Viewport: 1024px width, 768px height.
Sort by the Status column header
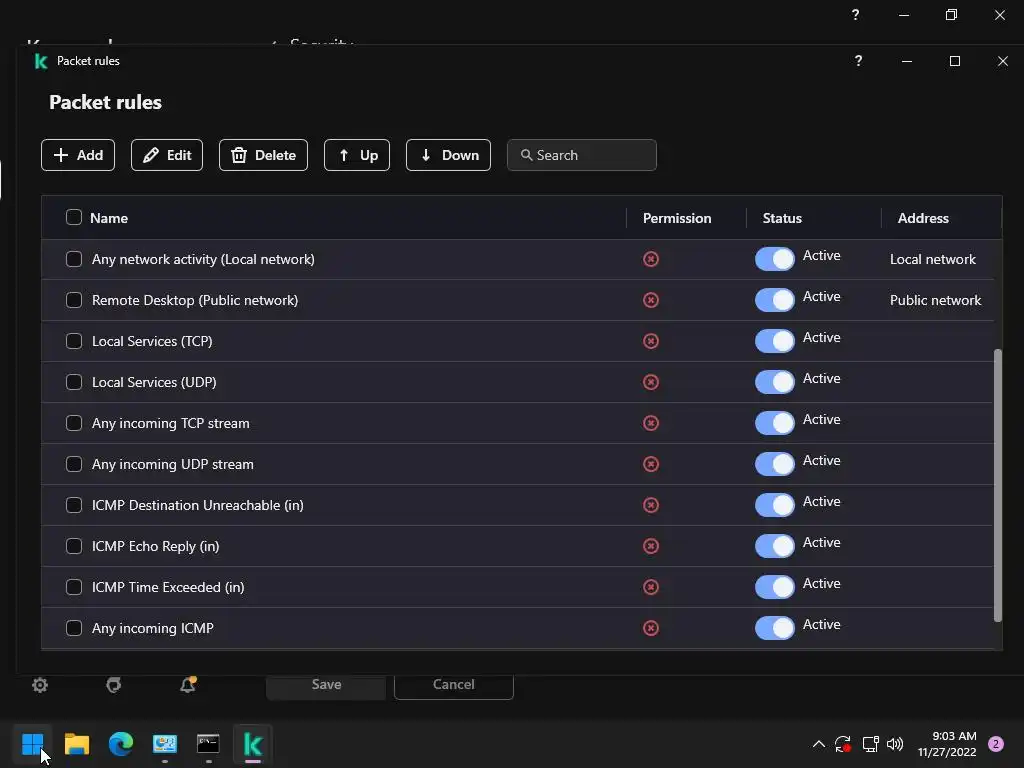click(782, 218)
